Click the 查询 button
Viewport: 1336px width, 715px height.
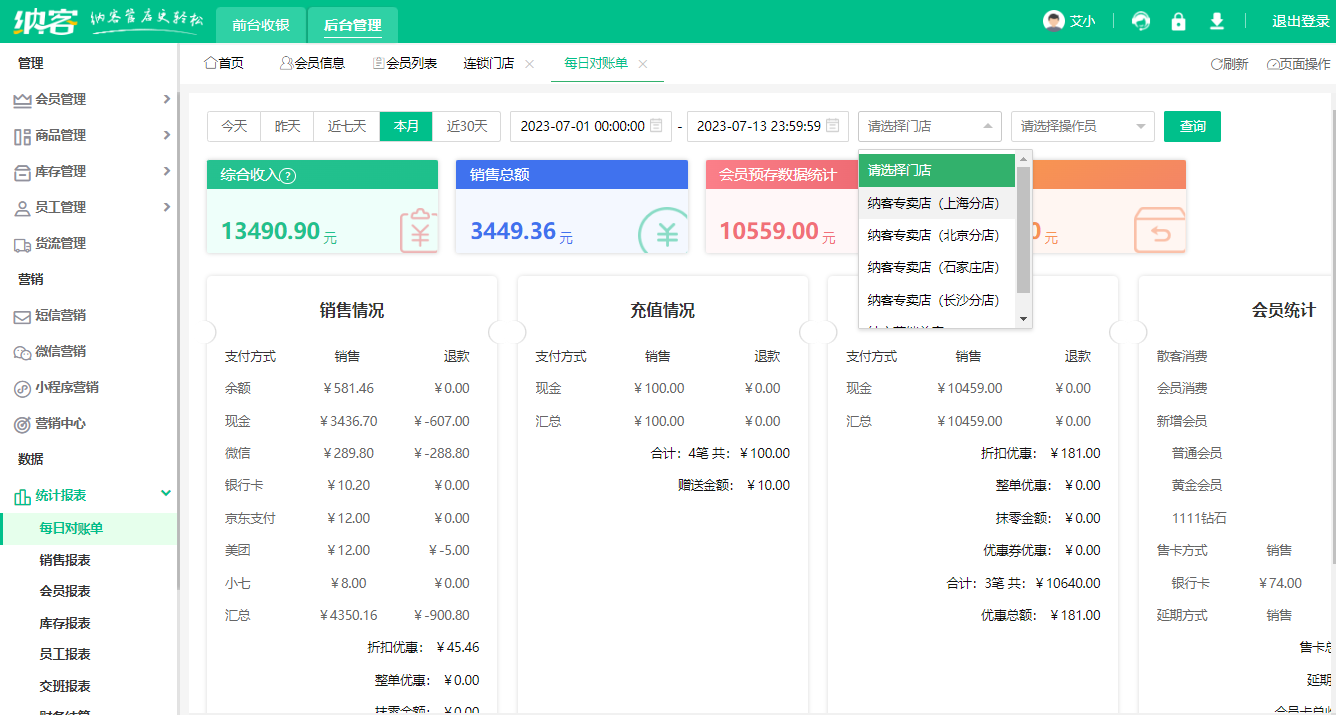1192,126
